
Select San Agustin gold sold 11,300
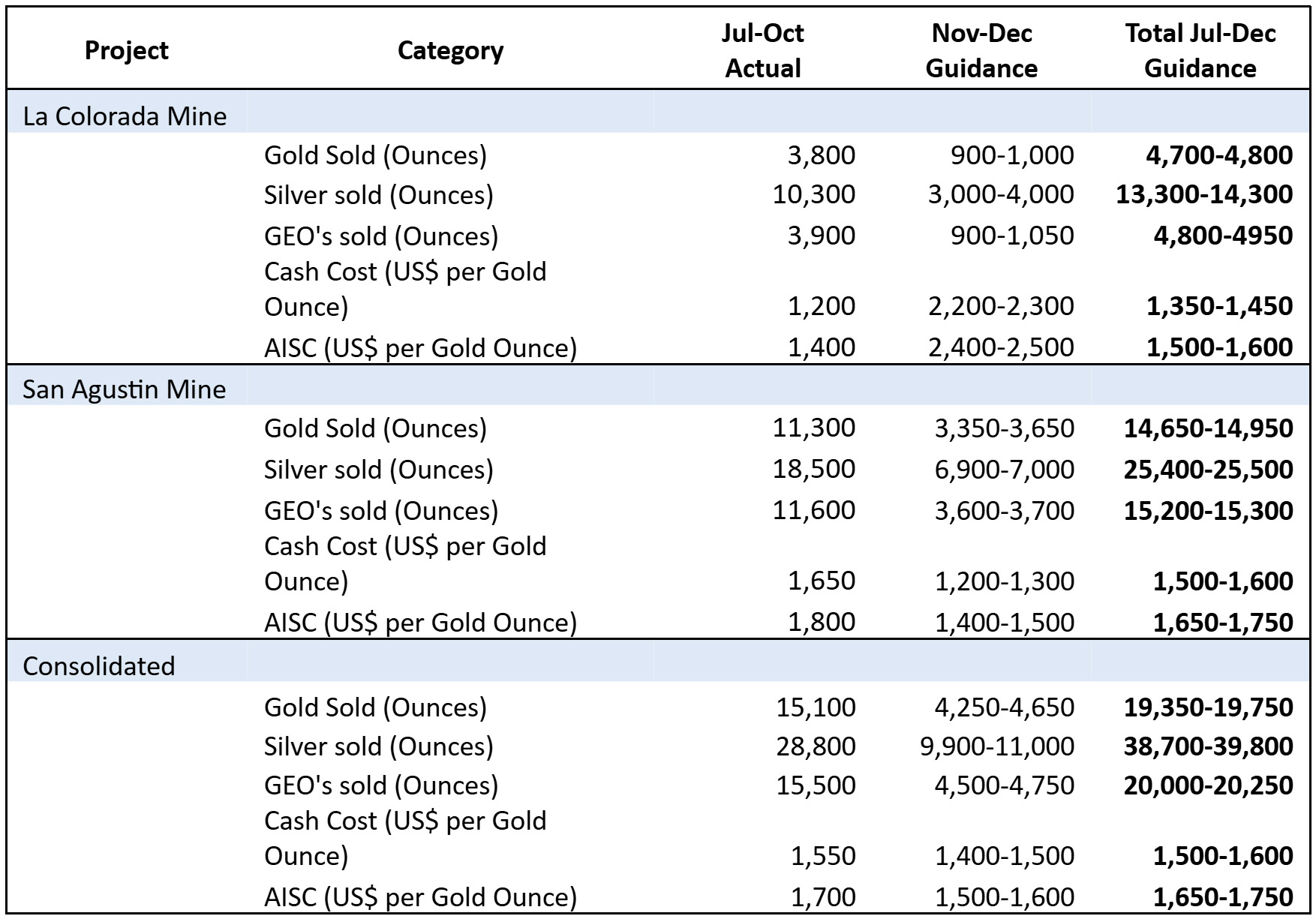pyautogui.click(x=814, y=428)
